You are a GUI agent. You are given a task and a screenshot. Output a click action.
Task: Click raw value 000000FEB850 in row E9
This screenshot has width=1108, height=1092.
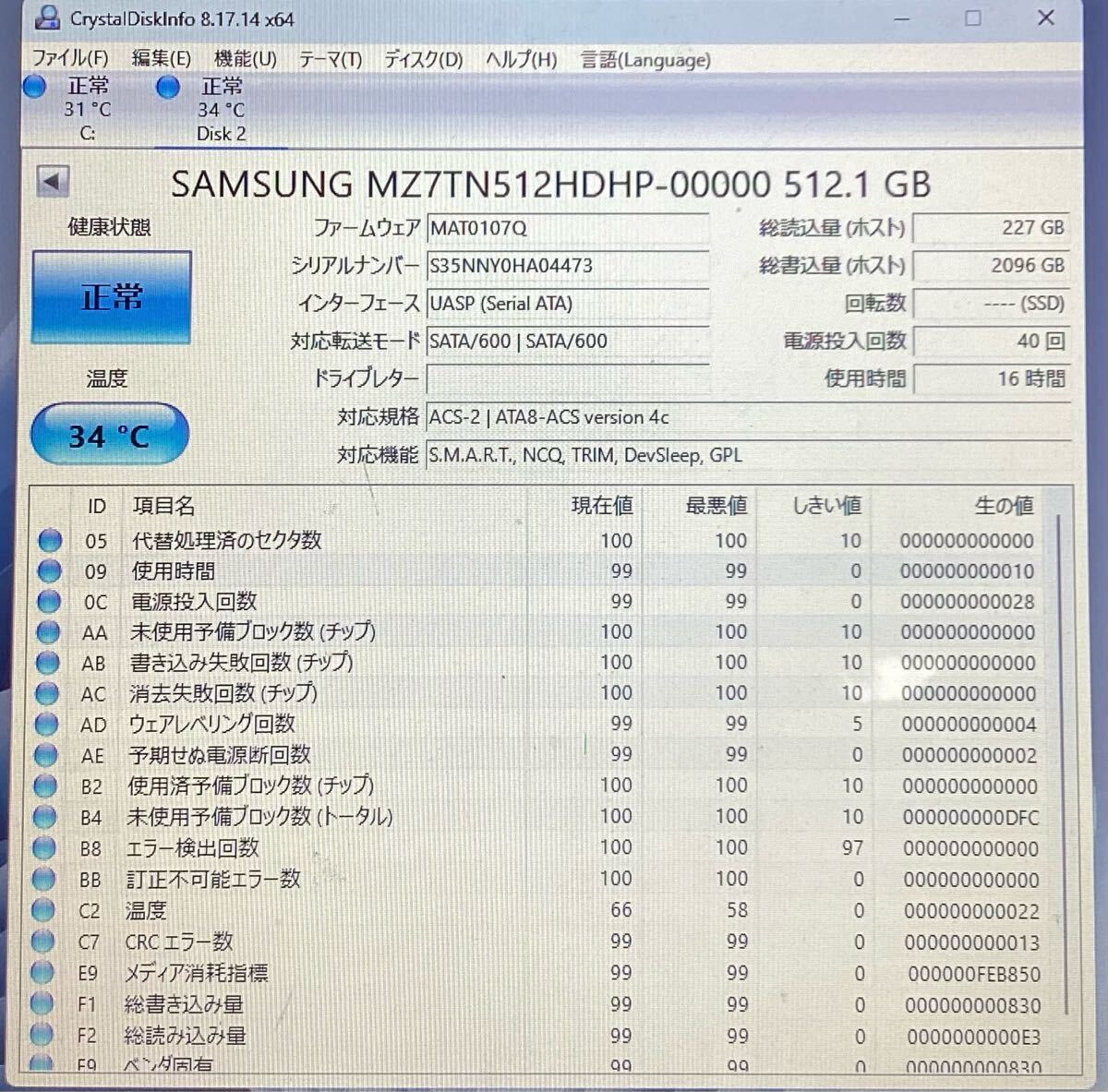[973, 974]
